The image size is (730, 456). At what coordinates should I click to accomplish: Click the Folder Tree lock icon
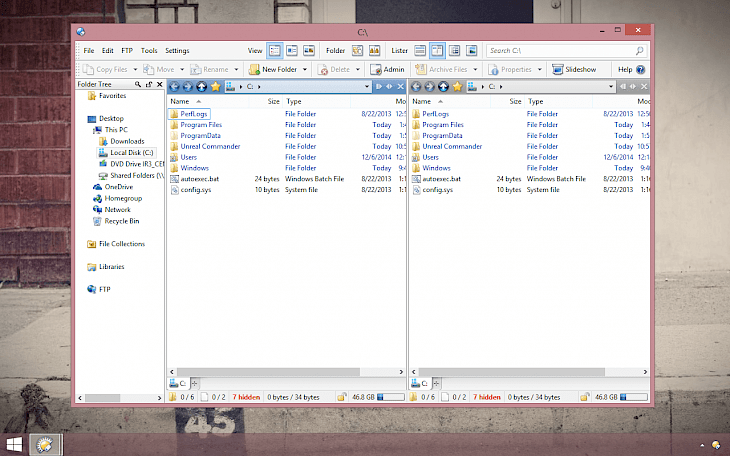tap(149, 84)
